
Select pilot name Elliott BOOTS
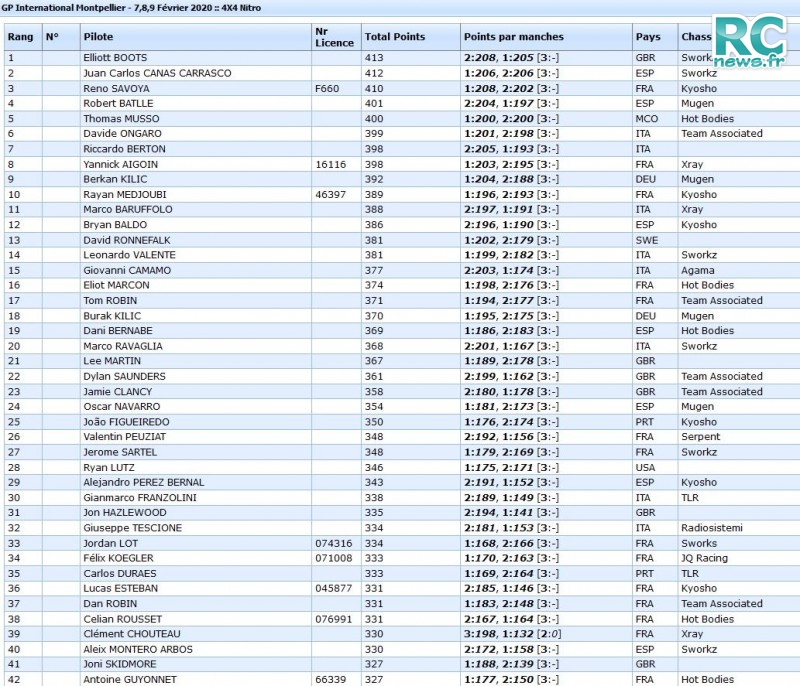(x=115, y=58)
